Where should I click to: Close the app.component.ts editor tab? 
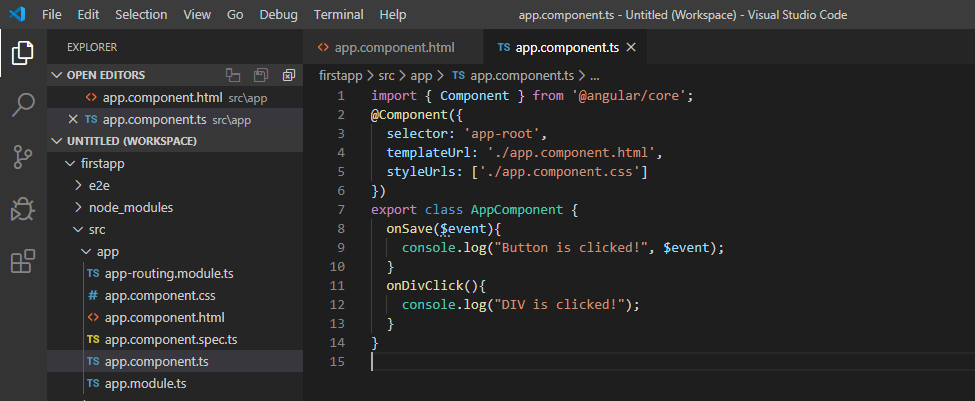(631, 47)
